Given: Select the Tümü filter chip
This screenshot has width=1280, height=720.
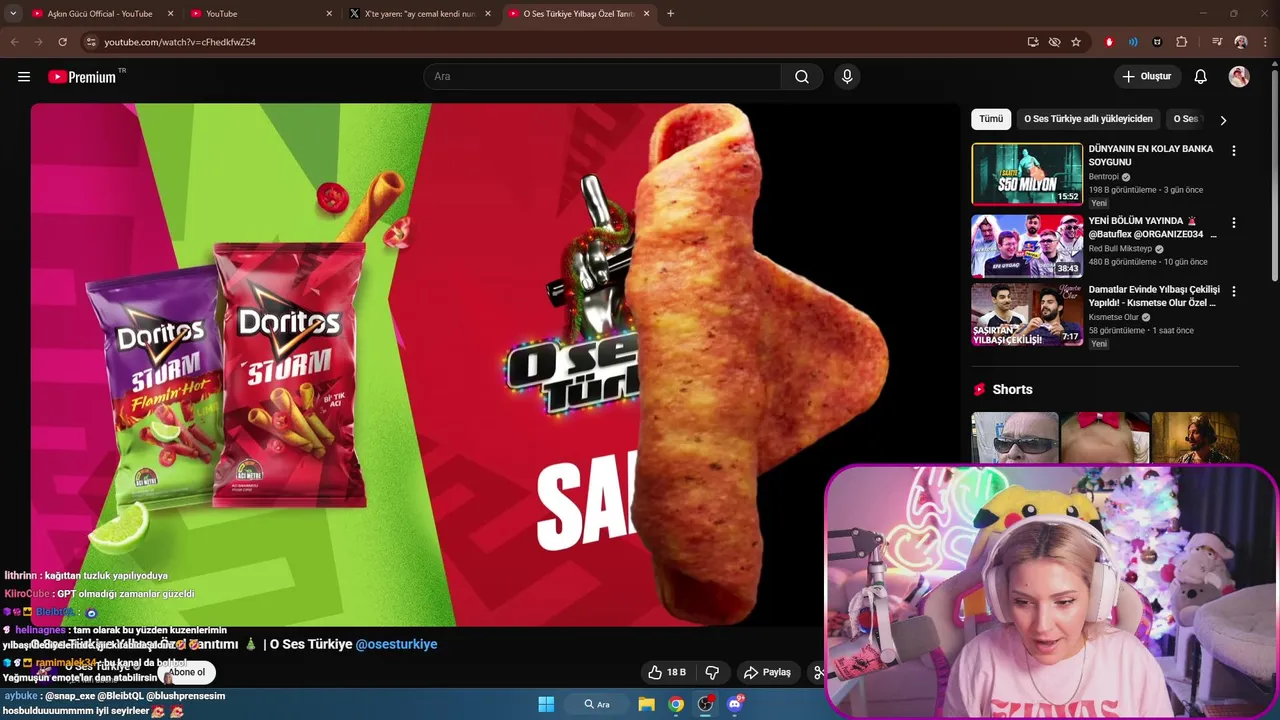Looking at the screenshot, I should click(991, 119).
